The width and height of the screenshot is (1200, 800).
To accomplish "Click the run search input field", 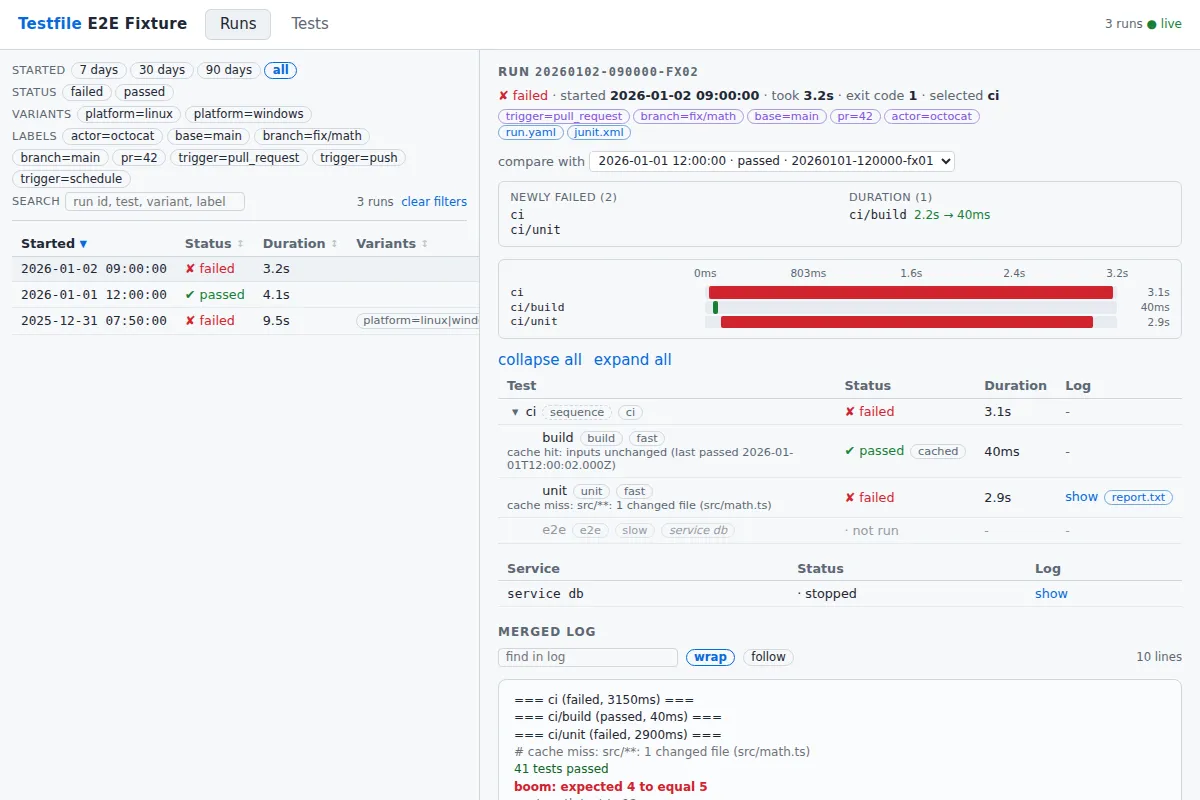I will point(155,202).
